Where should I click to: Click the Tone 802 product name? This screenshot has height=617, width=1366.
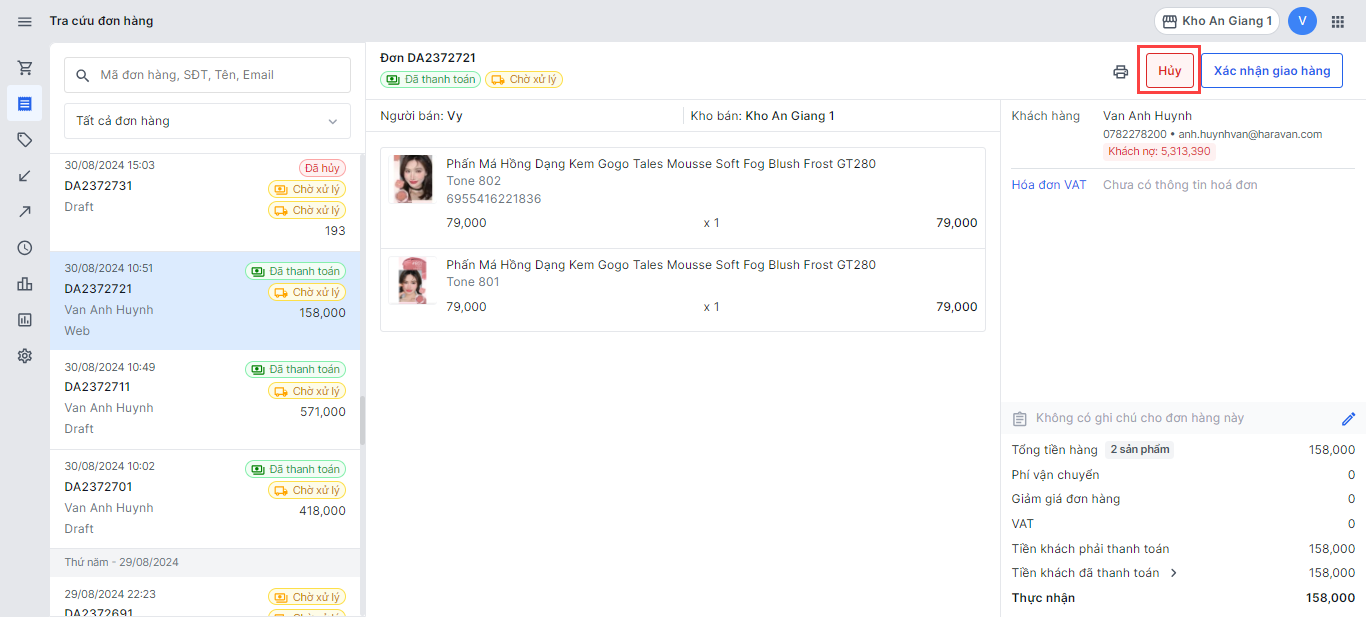pyautogui.click(x=661, y=164)
